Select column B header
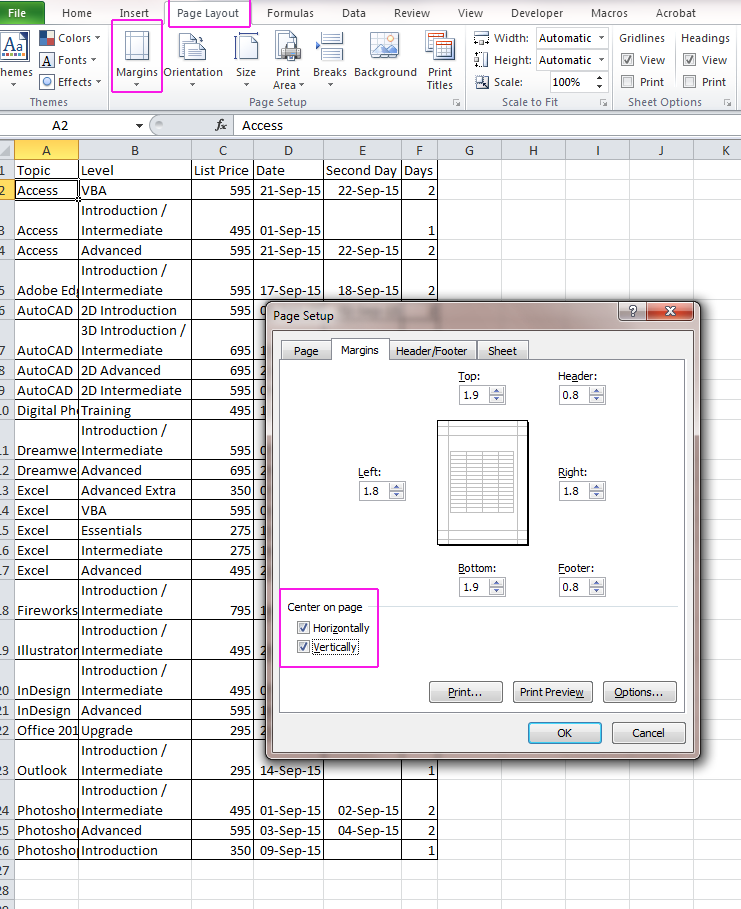741x909 pixels. [x=135, y=151]
